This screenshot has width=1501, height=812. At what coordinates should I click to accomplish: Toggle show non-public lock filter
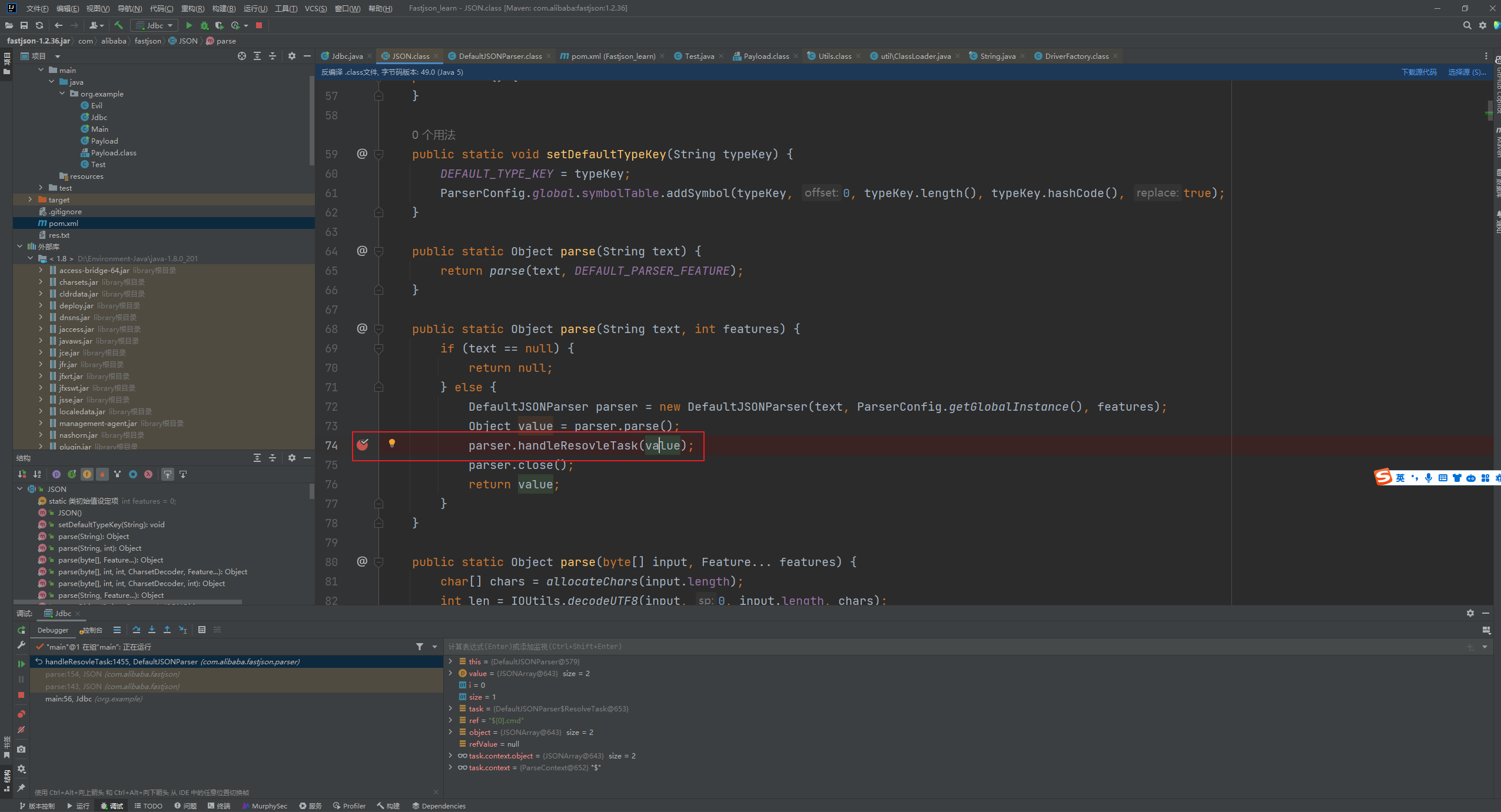coord(102,474)
